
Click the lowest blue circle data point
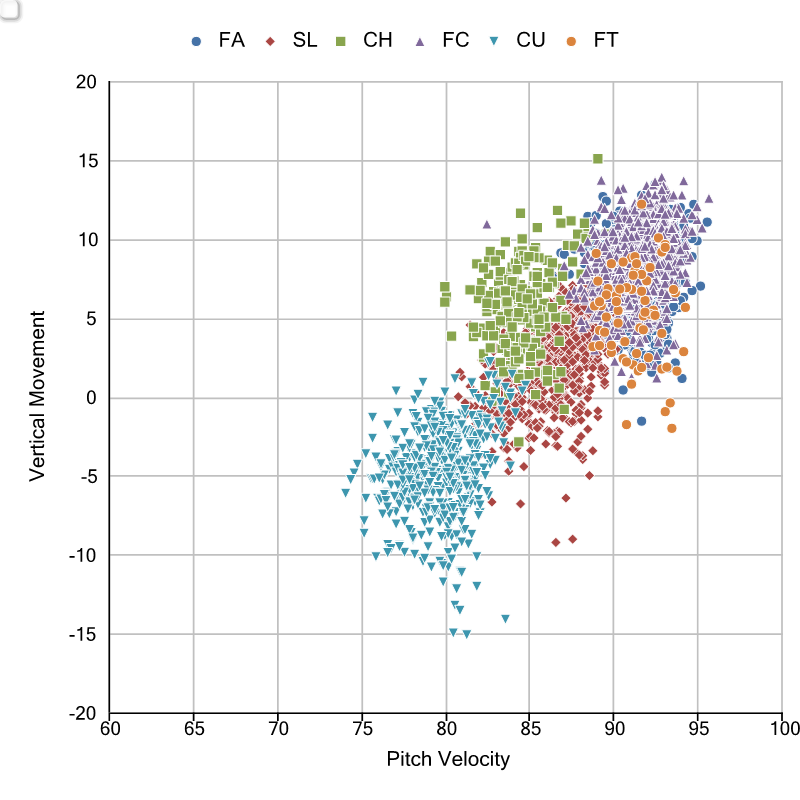click(642, 421)
